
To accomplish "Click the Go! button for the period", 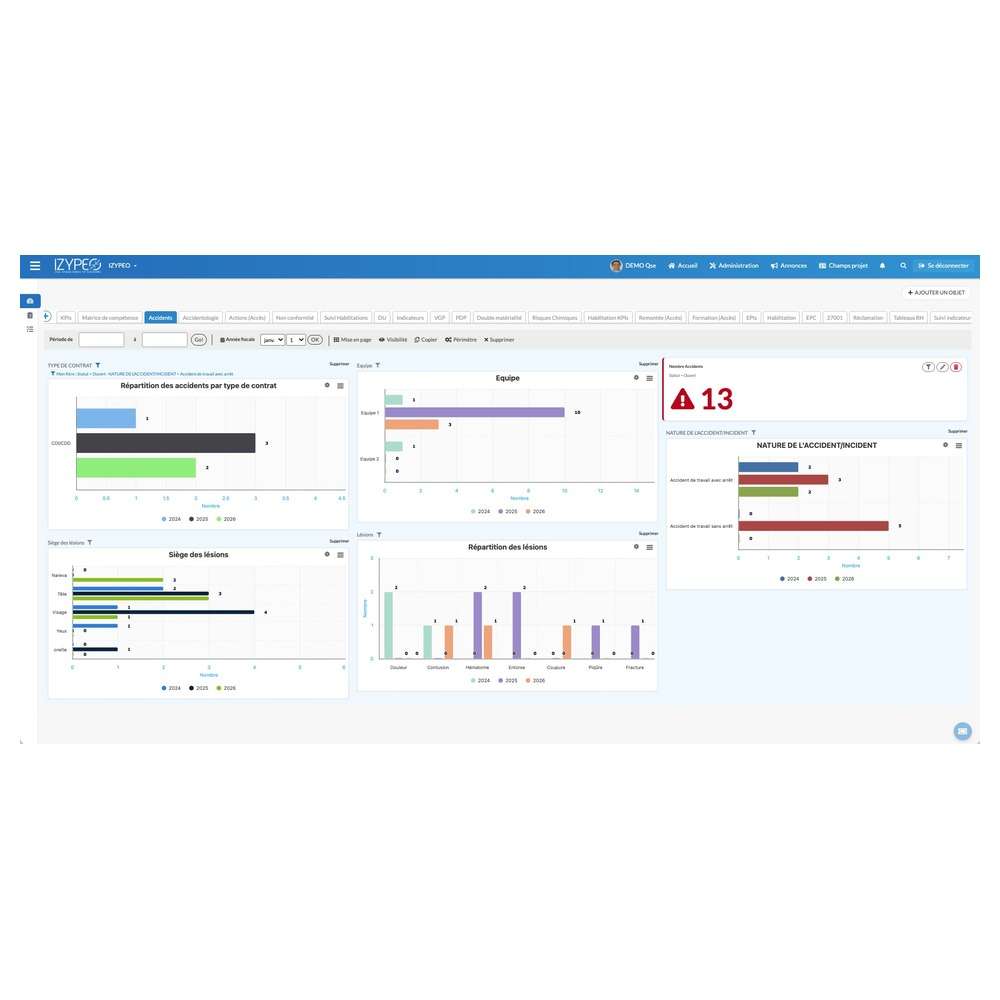I will tap(199, 340).
